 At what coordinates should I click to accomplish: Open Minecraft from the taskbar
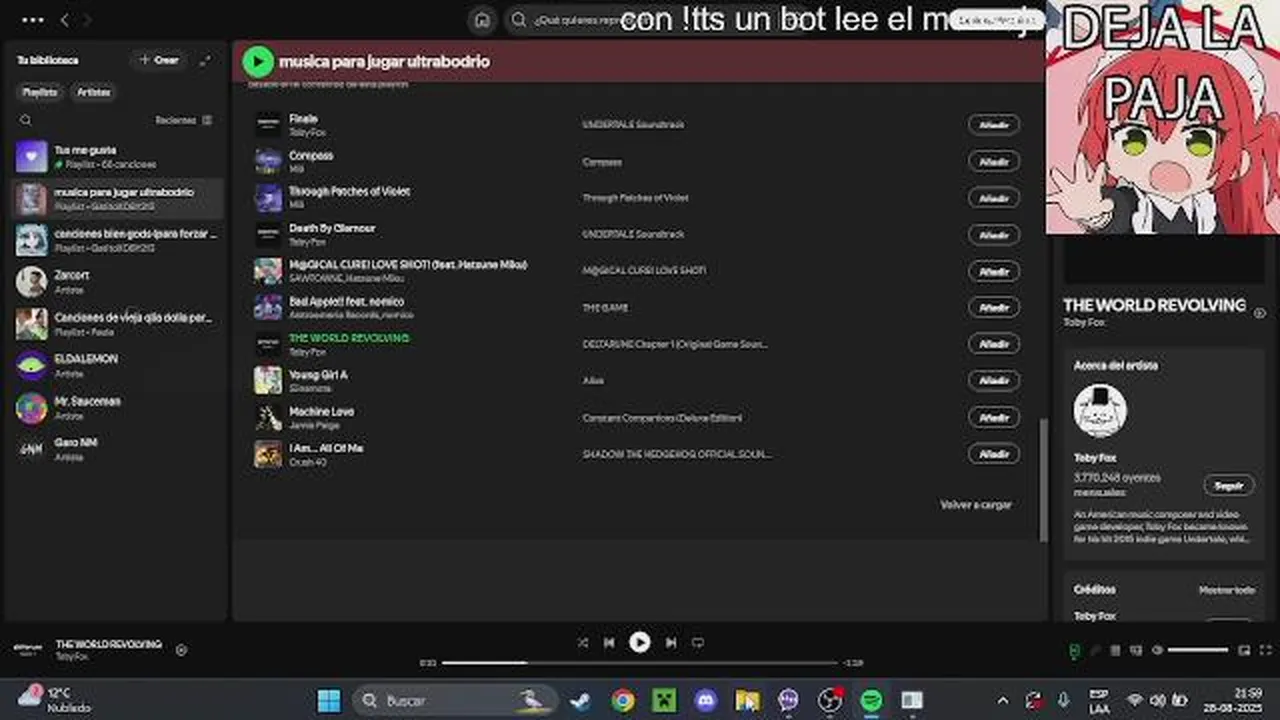[664, 700]
